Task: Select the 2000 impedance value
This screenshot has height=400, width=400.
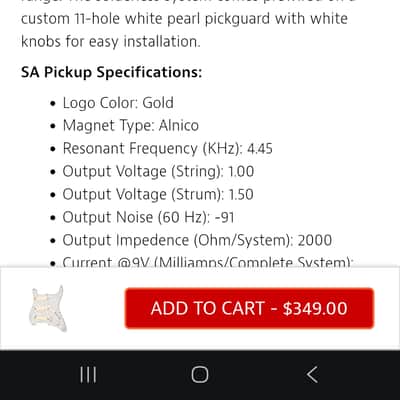Action: [315, 240]
